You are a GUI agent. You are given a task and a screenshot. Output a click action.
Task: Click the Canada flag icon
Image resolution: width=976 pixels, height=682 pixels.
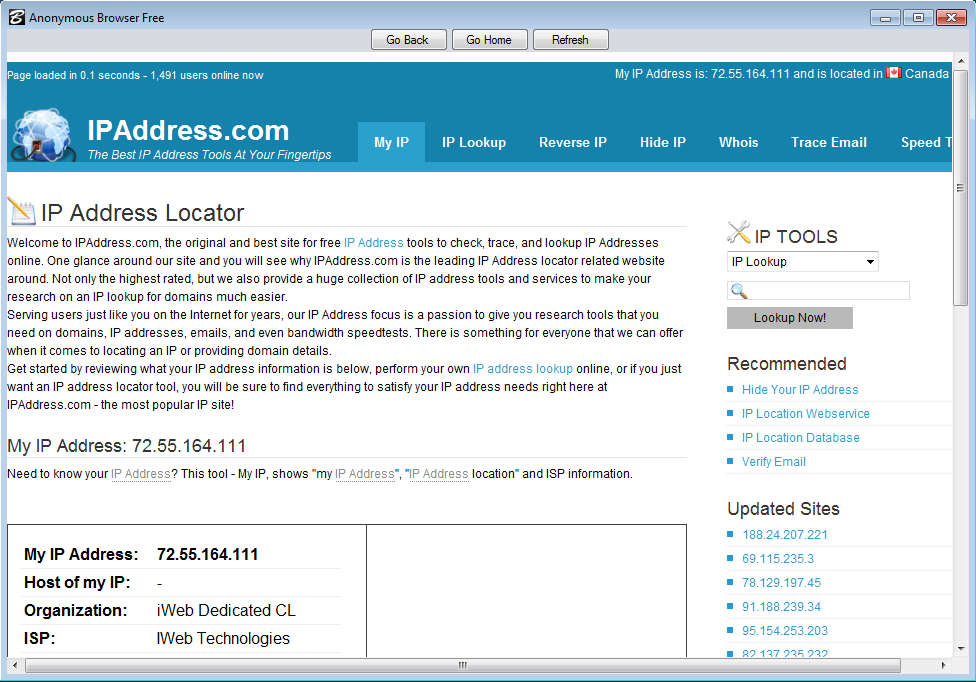[x=894, y=73]
